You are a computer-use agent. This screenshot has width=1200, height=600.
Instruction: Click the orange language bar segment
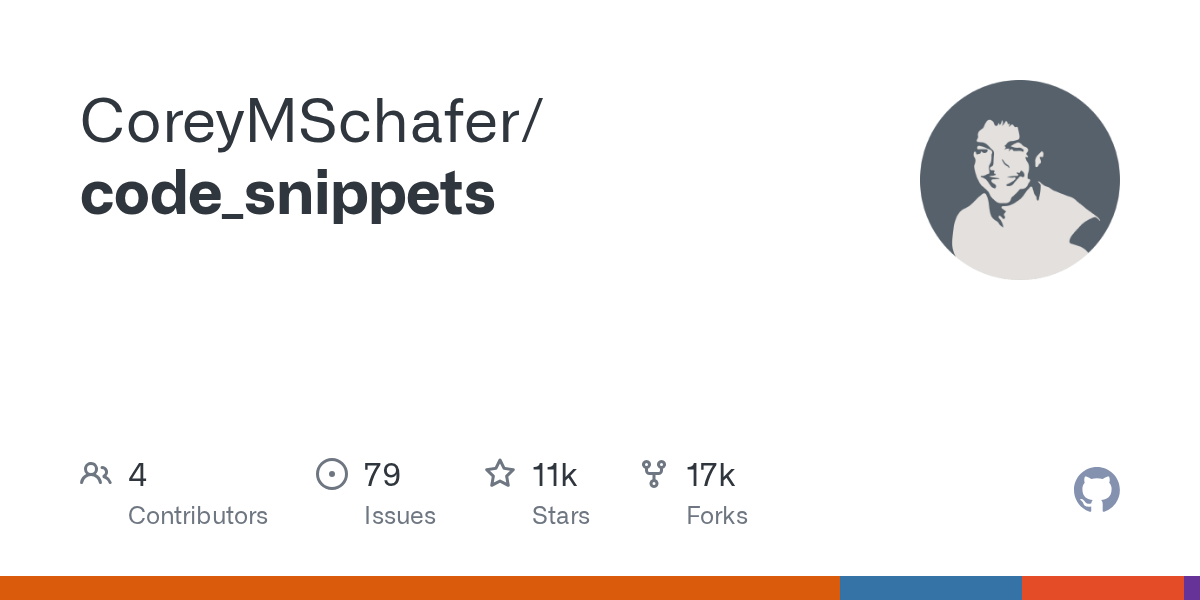coord(420,588)
